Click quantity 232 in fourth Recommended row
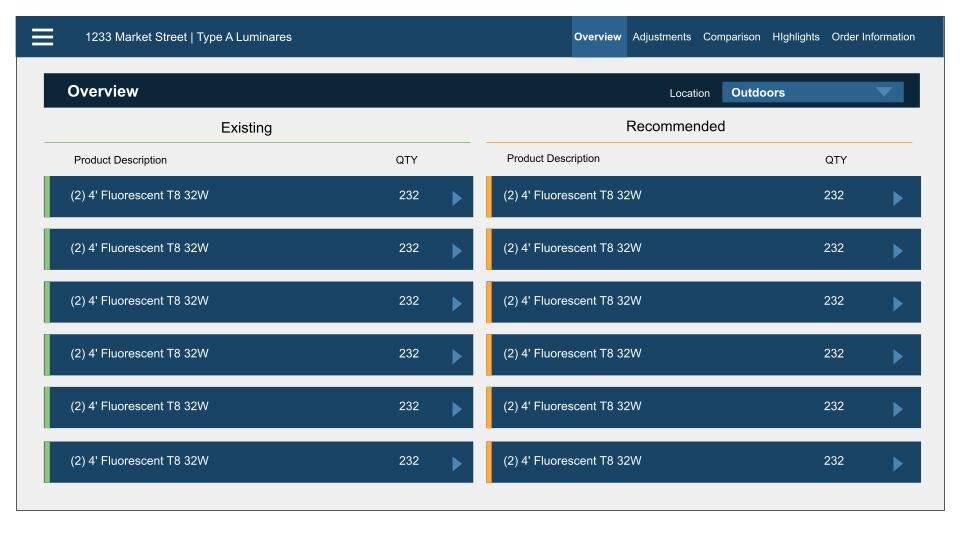The height and width of the screenshot is (540, 960). 834,353
